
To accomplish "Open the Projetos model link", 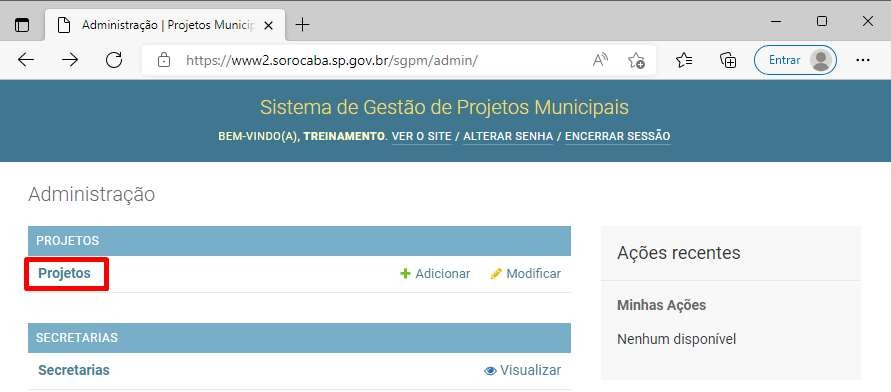I will point(64,273).
